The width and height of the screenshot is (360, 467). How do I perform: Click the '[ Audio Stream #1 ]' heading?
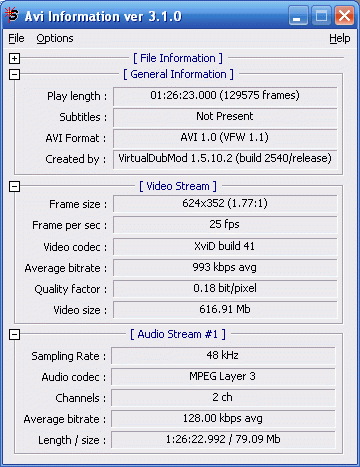click(178, 334)
